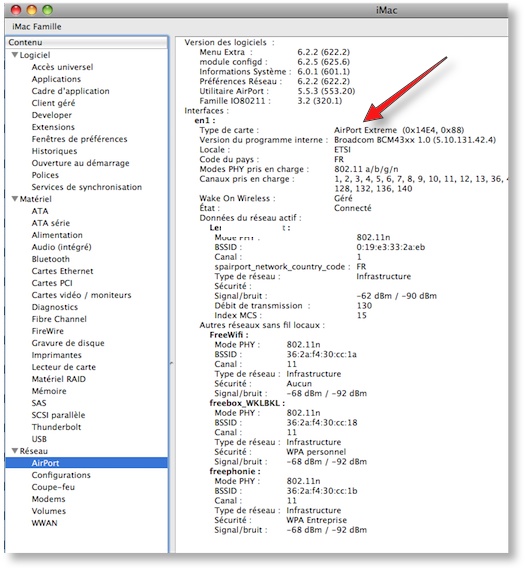The width and height of the screenshot is (525, 571).
Task: Open the Imprimantes entry
Action: [56, 355]
